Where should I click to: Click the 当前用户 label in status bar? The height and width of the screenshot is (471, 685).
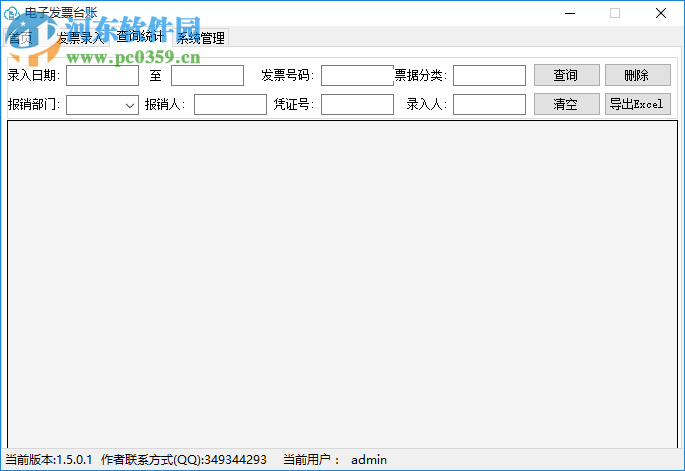311,460
